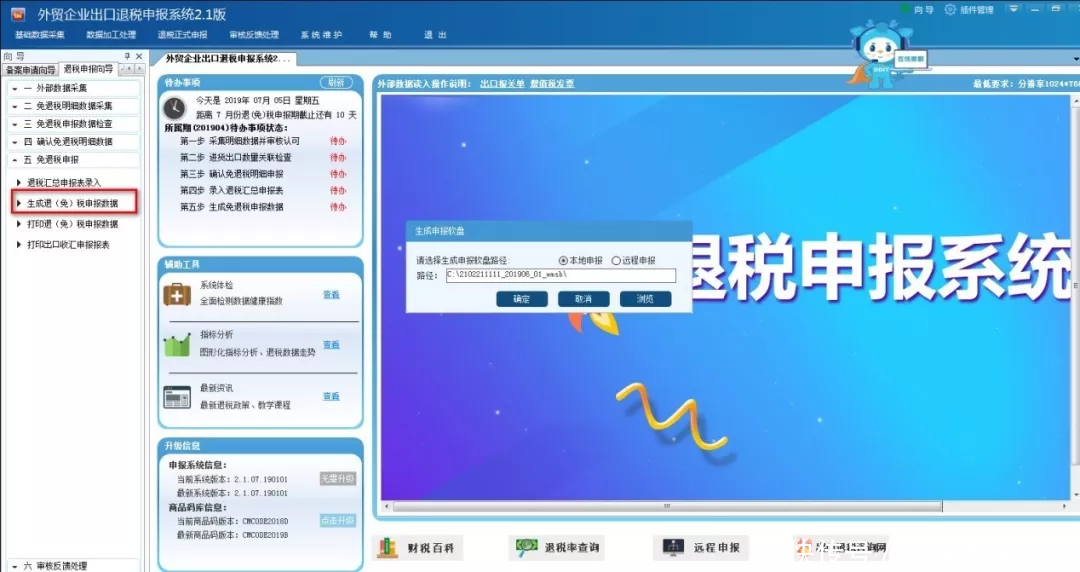Close the 向导 side panel
Viewport: 1080px width, 572px height.
[139, 56]
